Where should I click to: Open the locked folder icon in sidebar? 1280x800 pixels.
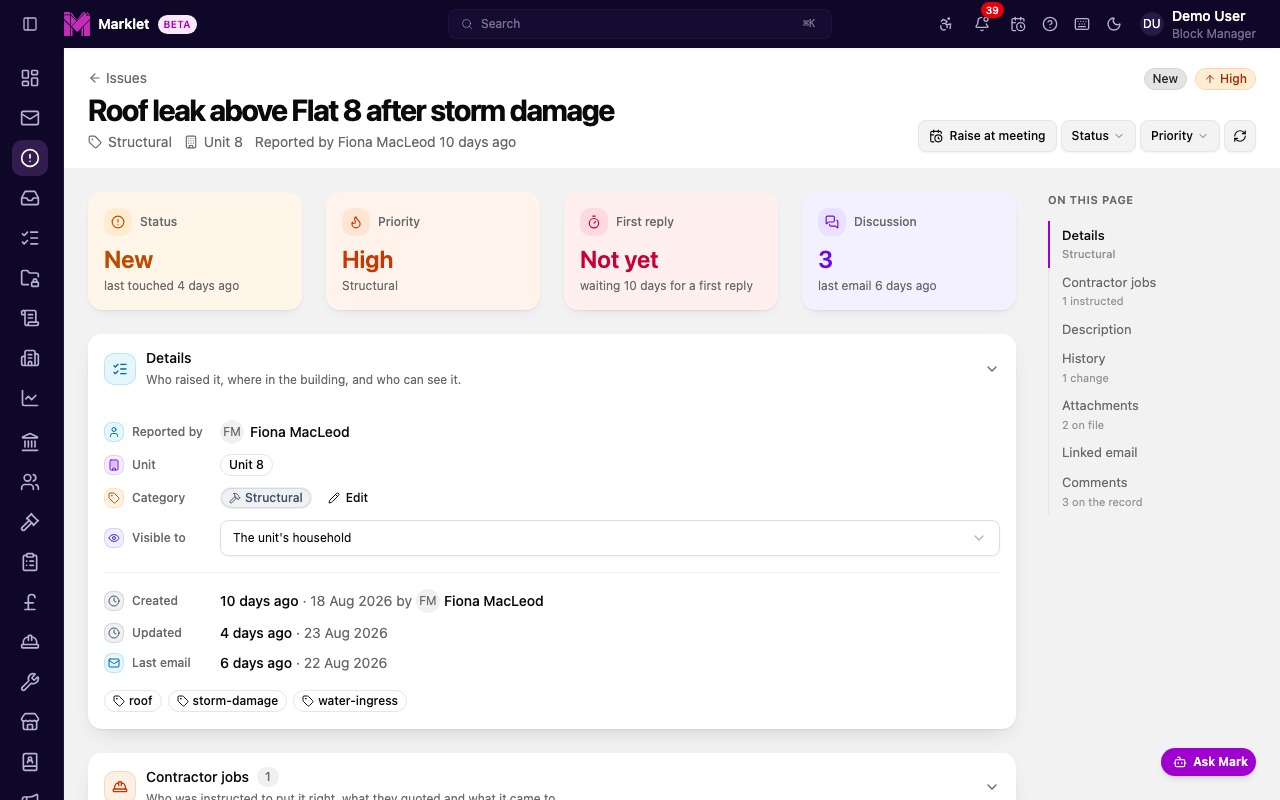pyautogui.click(x=30, y=278)
